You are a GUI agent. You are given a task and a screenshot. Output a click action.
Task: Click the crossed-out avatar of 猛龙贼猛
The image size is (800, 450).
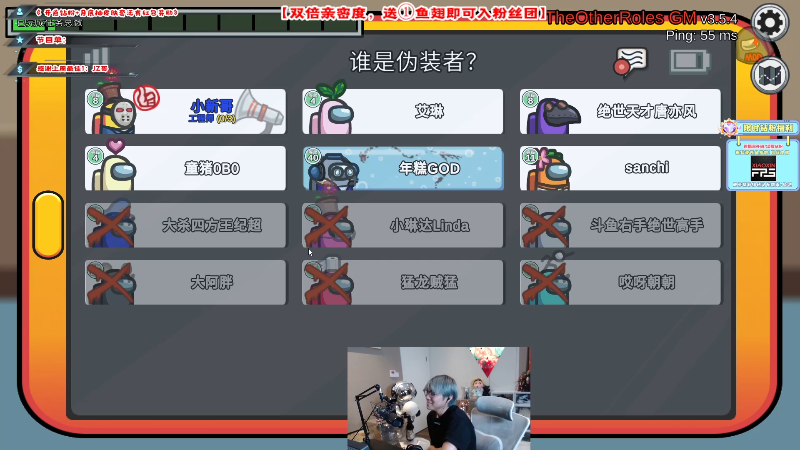tap(330, 284)
